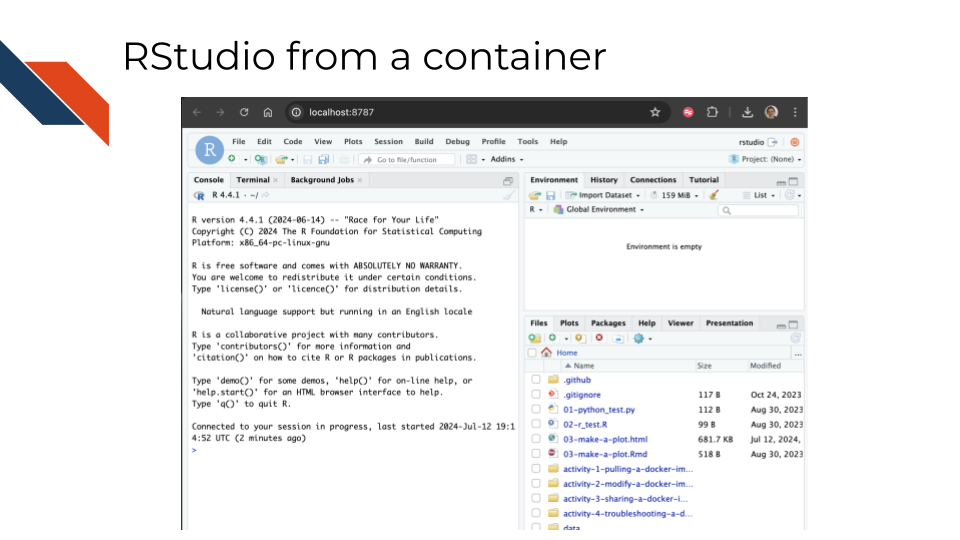The image size is (960, 540).
Task: Bookmark localhost:8787 with the star
Action: [655, 112]
